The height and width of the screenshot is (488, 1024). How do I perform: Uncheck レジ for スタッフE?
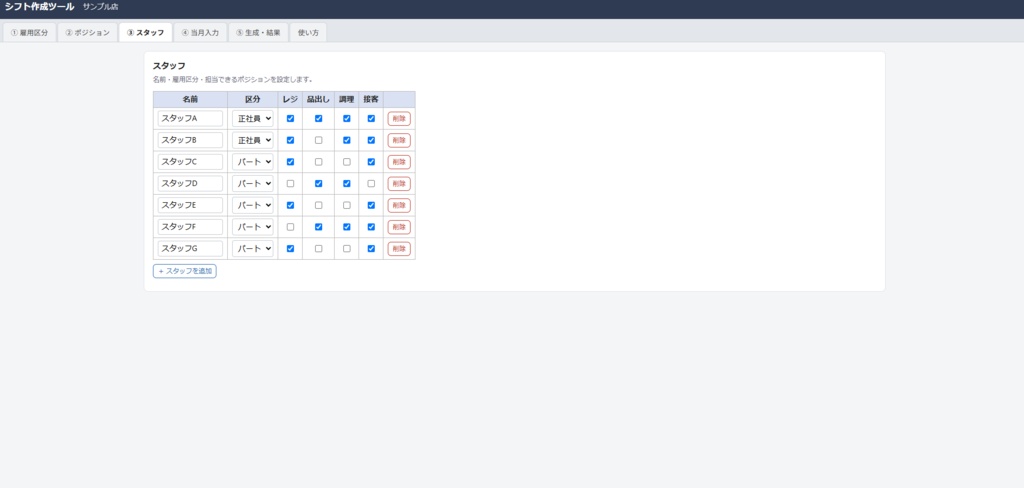click(291, 205)
